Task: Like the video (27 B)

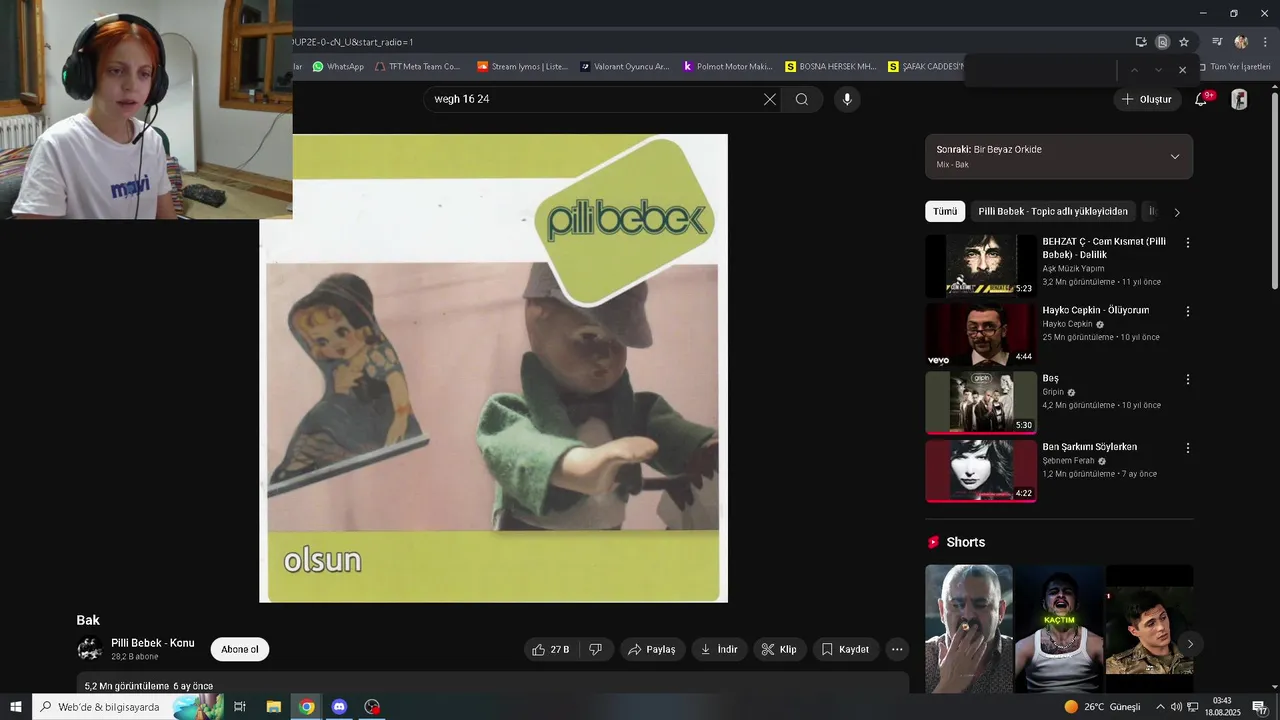Action: [x=551, y=649]
